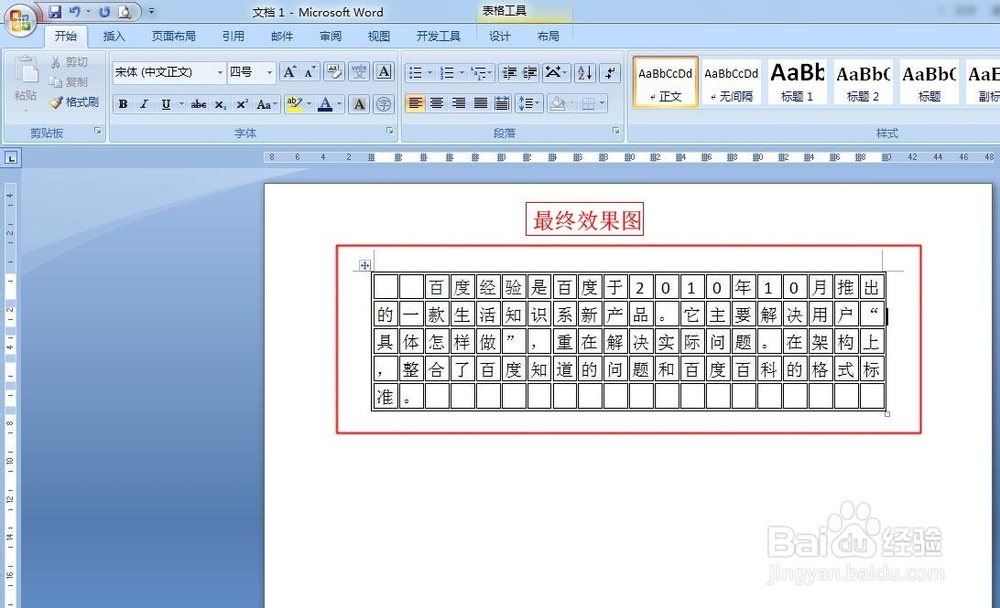Apply the 标题 1 style
Viewport: 1000px width, 608px height.
click(x=797, y=82)
